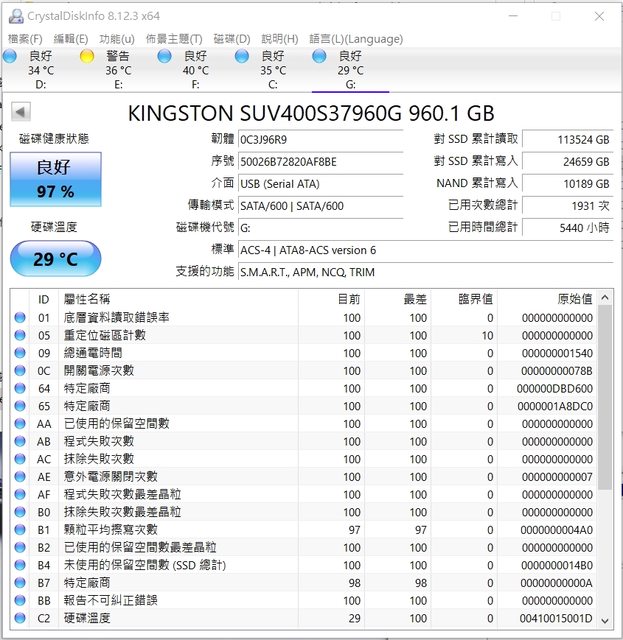The height and width of the screenshot is (640, 623).
Task: Open the 檔案(F) menu
Action: pos(25,39)
